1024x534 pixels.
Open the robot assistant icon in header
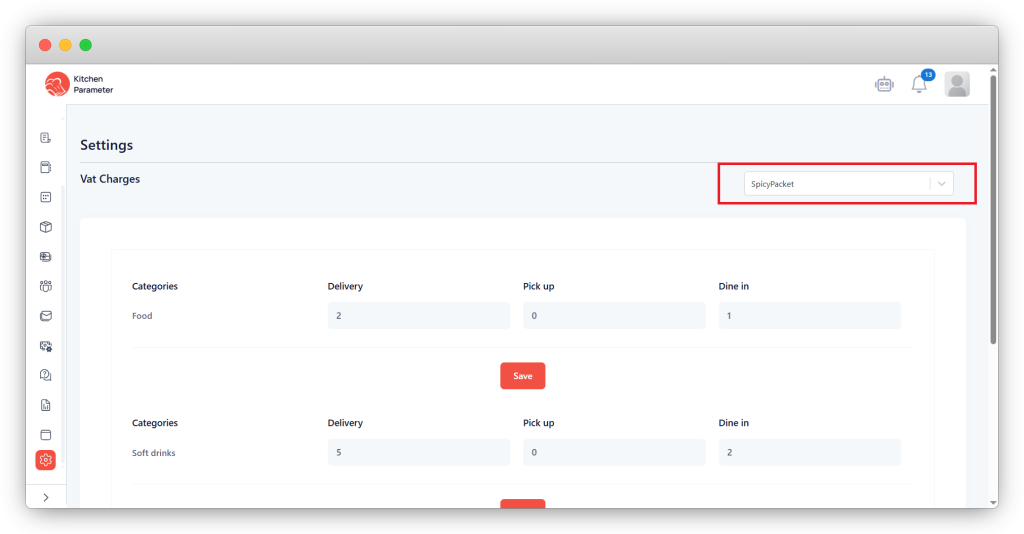tap(883, 85)
